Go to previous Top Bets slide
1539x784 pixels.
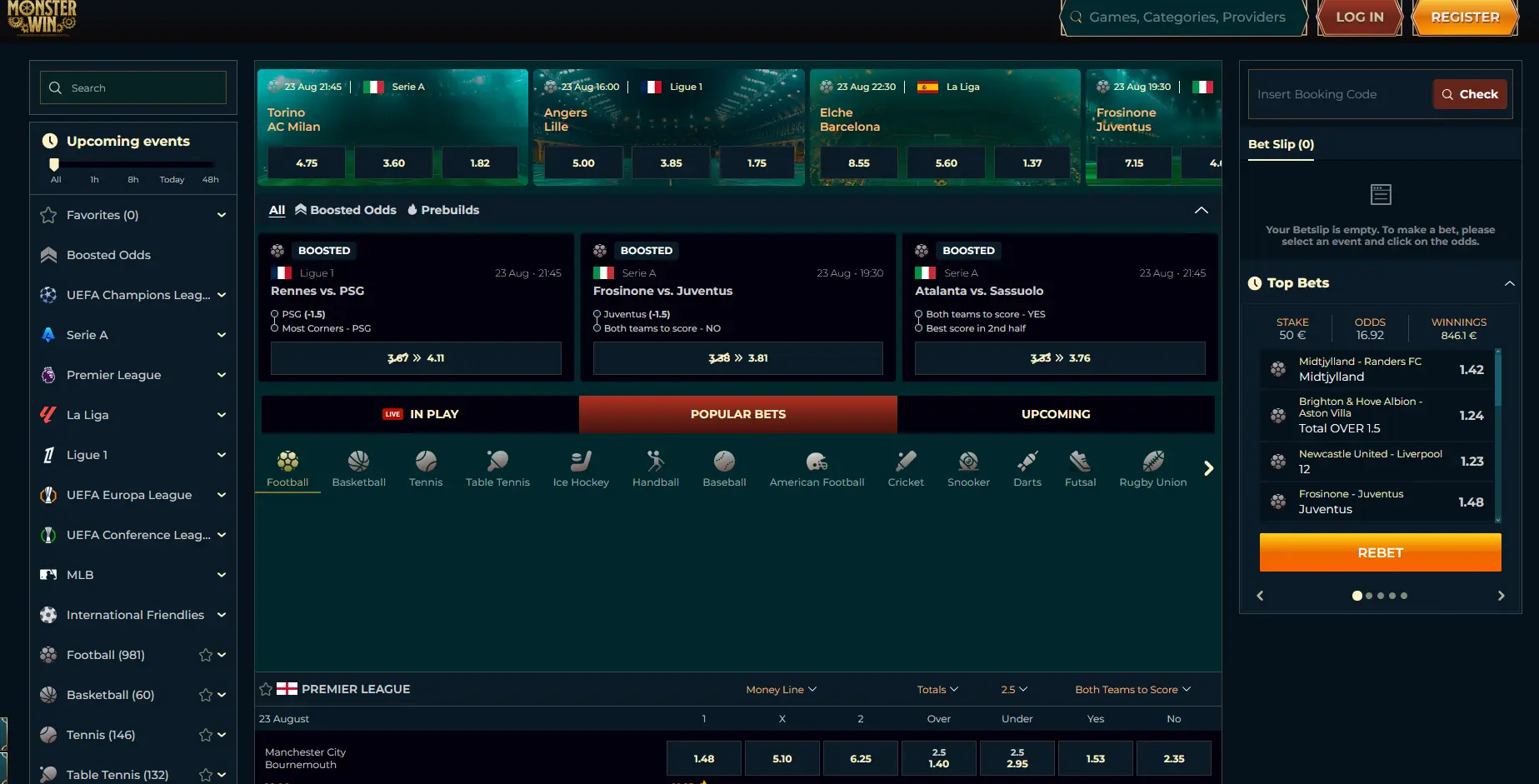click(x=1260, y=596)
